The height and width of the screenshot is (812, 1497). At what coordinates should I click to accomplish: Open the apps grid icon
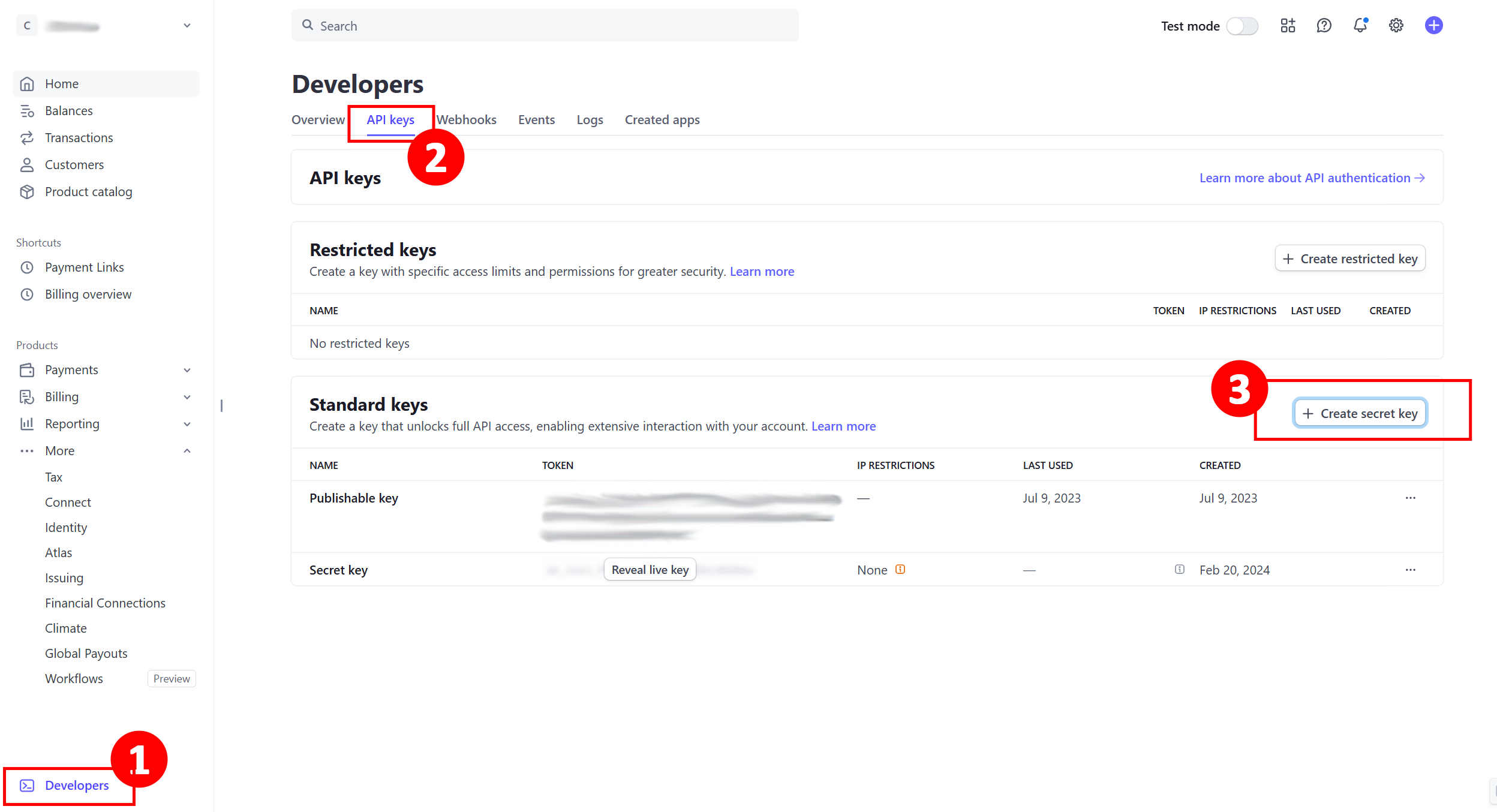[x=1288, y=26]
